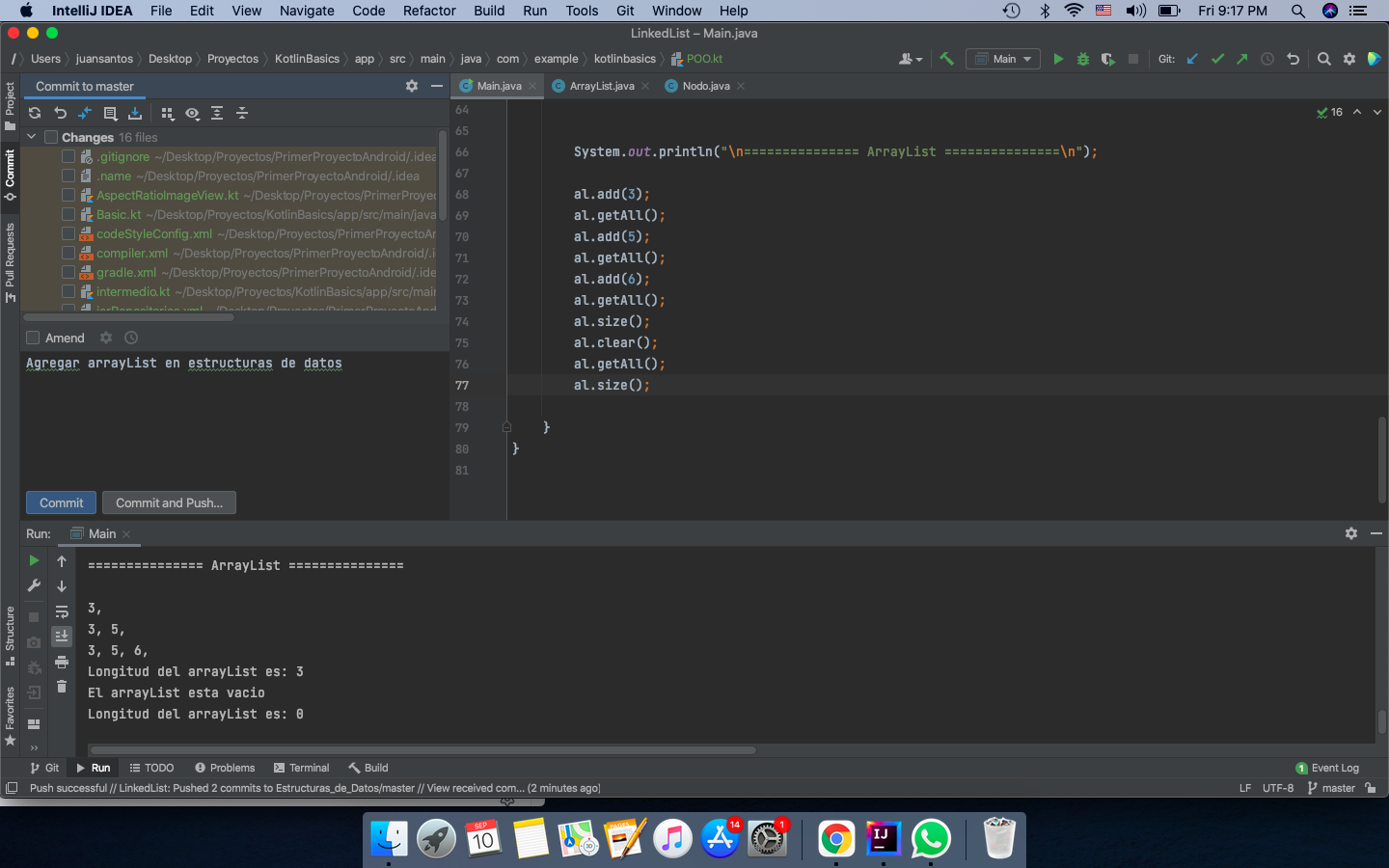Open the group-by dropdown in the Commit toolbar
The image size is (1389, 868).
click(x=167, y=113)
